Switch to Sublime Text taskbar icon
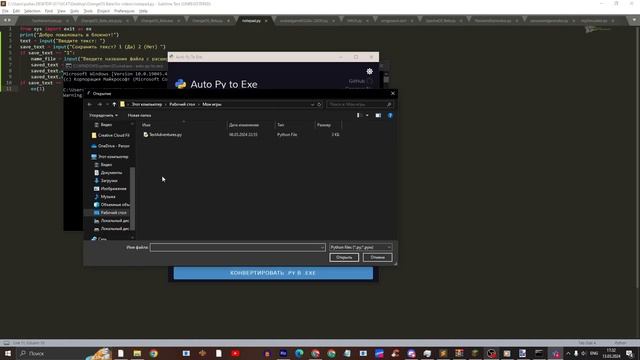Screen dimensions: 640x360 pos(443,353)
